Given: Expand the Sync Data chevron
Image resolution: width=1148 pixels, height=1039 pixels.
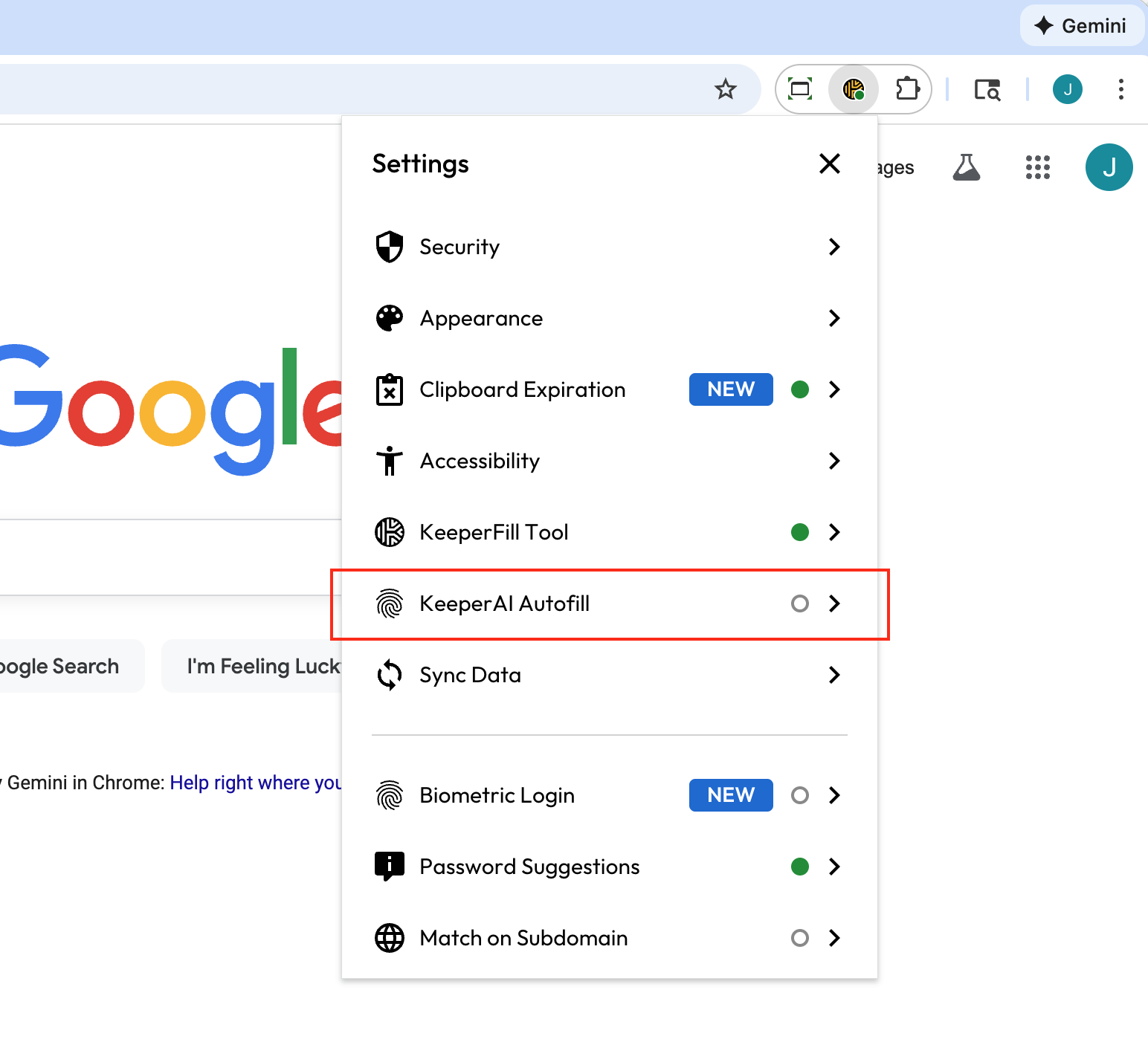Looking at the screenshot, I should (834, 675).
